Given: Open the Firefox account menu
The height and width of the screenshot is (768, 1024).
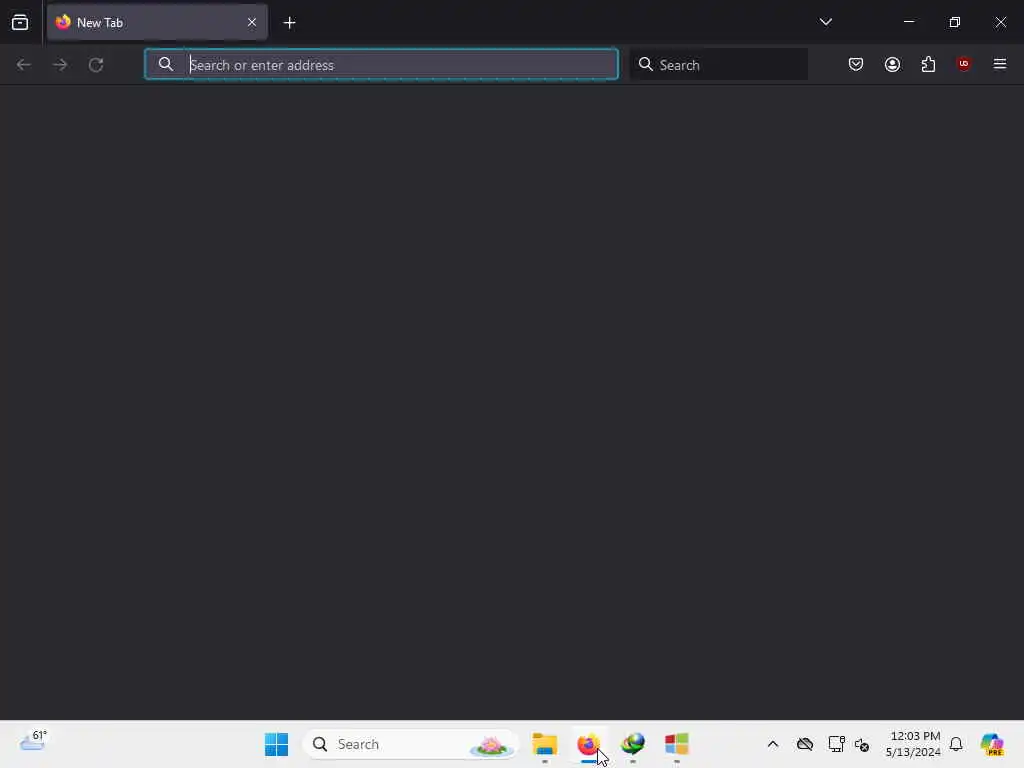Looking at the screenshot, I should click(892, 65).
